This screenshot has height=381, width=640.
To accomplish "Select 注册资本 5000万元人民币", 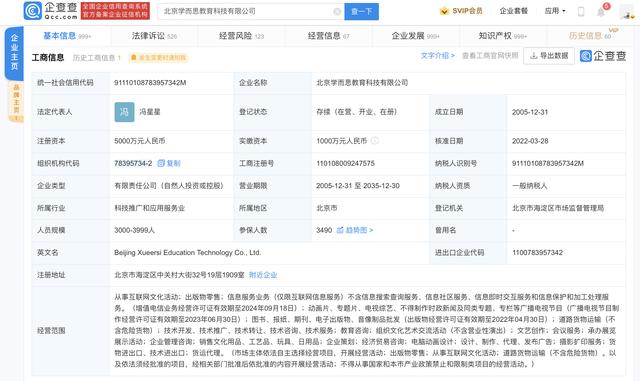I will tap(140, 141).
